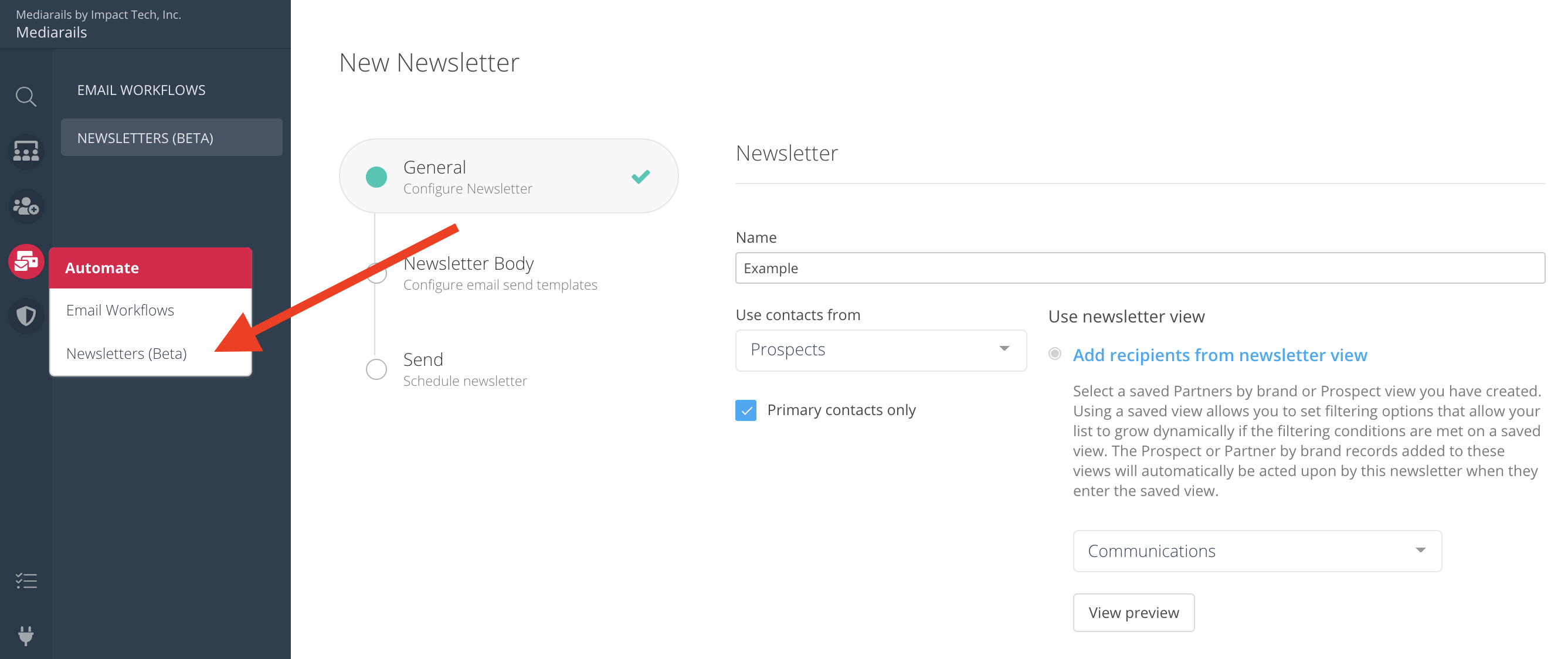Image resolution: width=1568 pixels, height=659 pixels.
Task: Expand the Communications view dropdown
Action: (x=1257, y=551)
